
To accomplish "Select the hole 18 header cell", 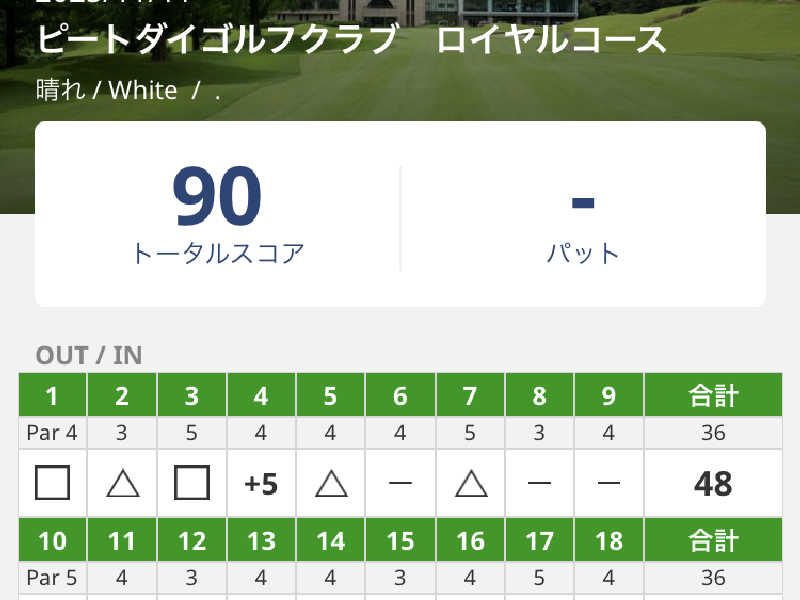I will tap(609, 541).
